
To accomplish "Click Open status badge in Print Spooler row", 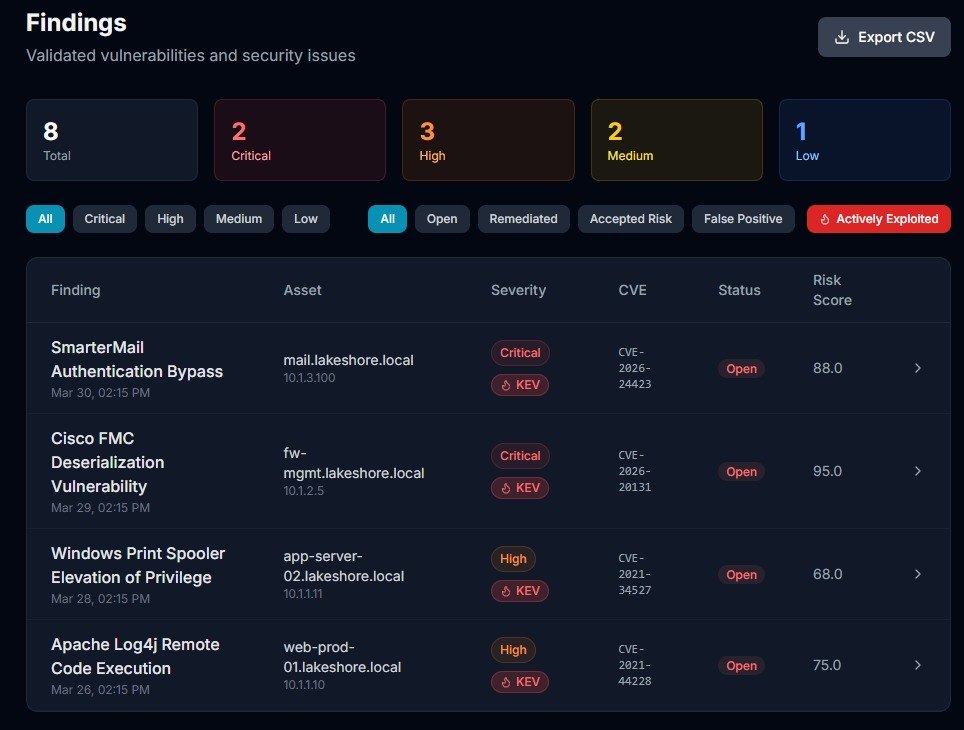I will point(741,575).
